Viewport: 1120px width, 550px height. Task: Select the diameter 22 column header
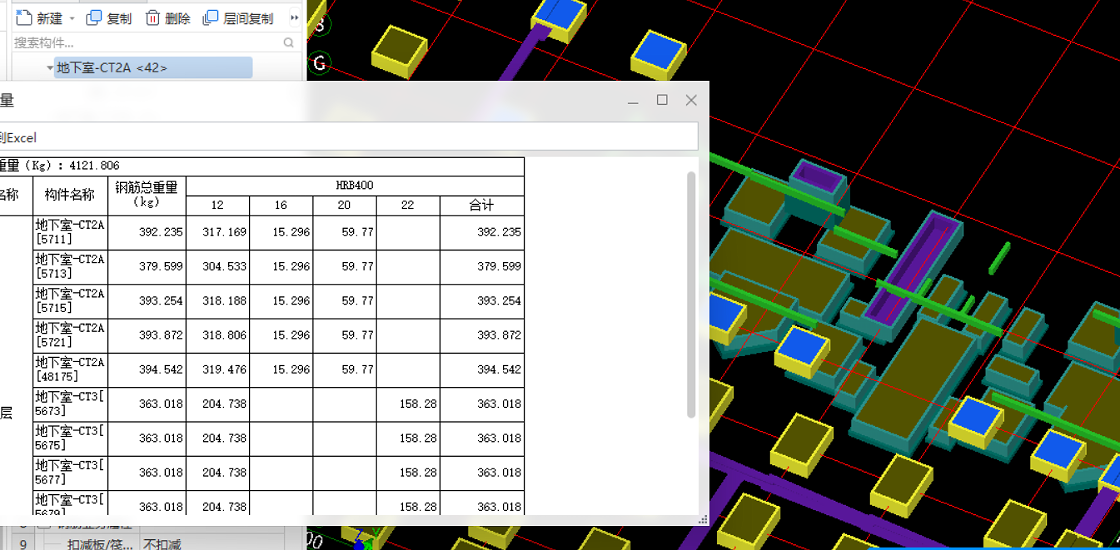tap(408, 206)
